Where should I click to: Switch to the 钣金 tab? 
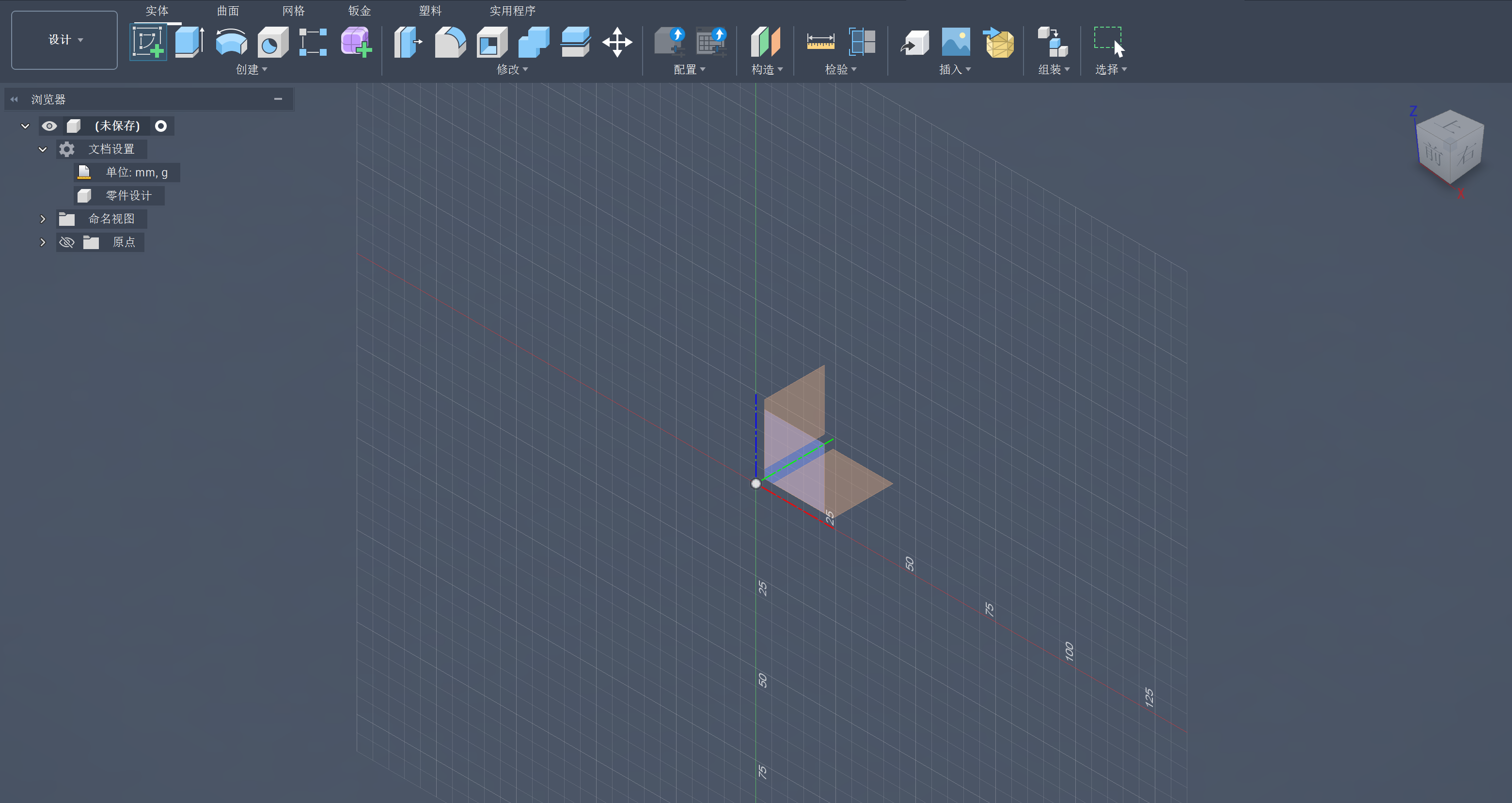pos(359,11)
